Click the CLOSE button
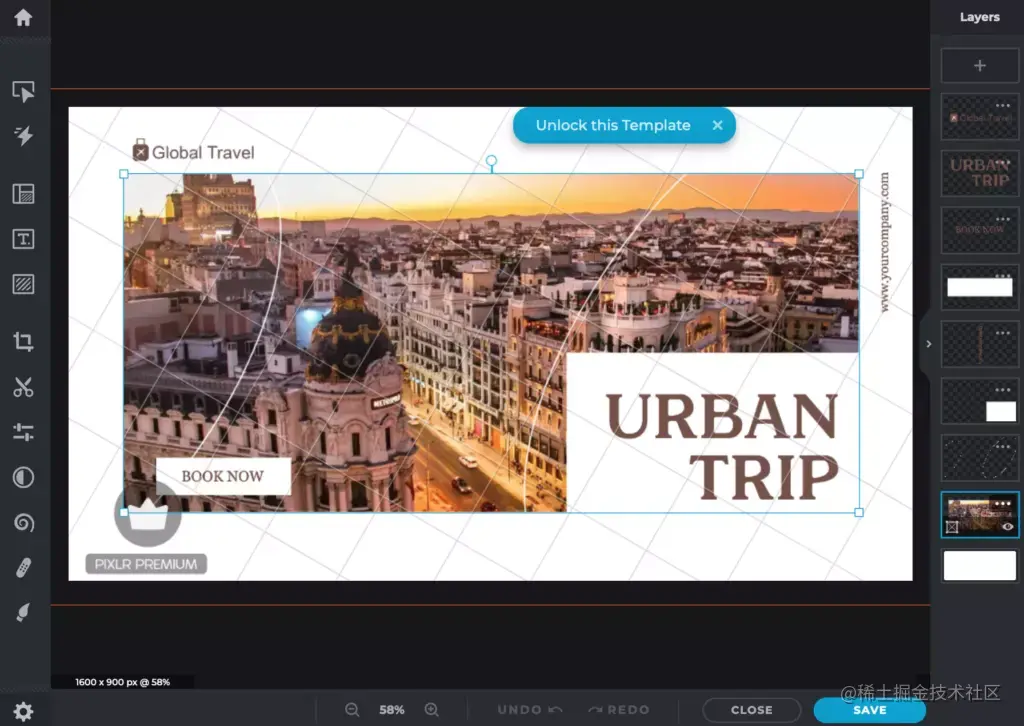The width and height of the screenshot is (1024, 726). tap(752, 710)
